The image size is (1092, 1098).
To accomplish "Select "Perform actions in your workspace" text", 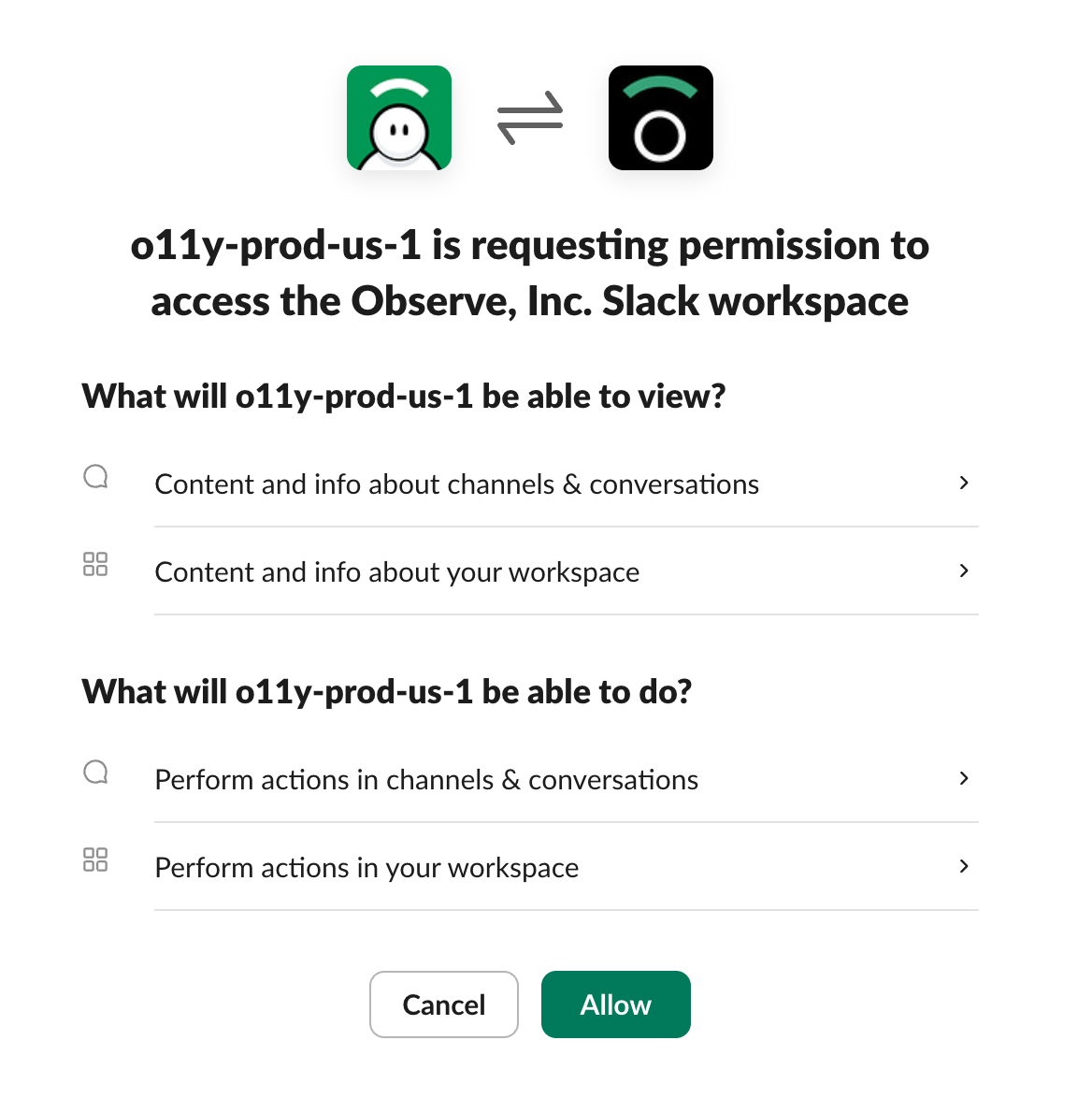I will point(366,868).
